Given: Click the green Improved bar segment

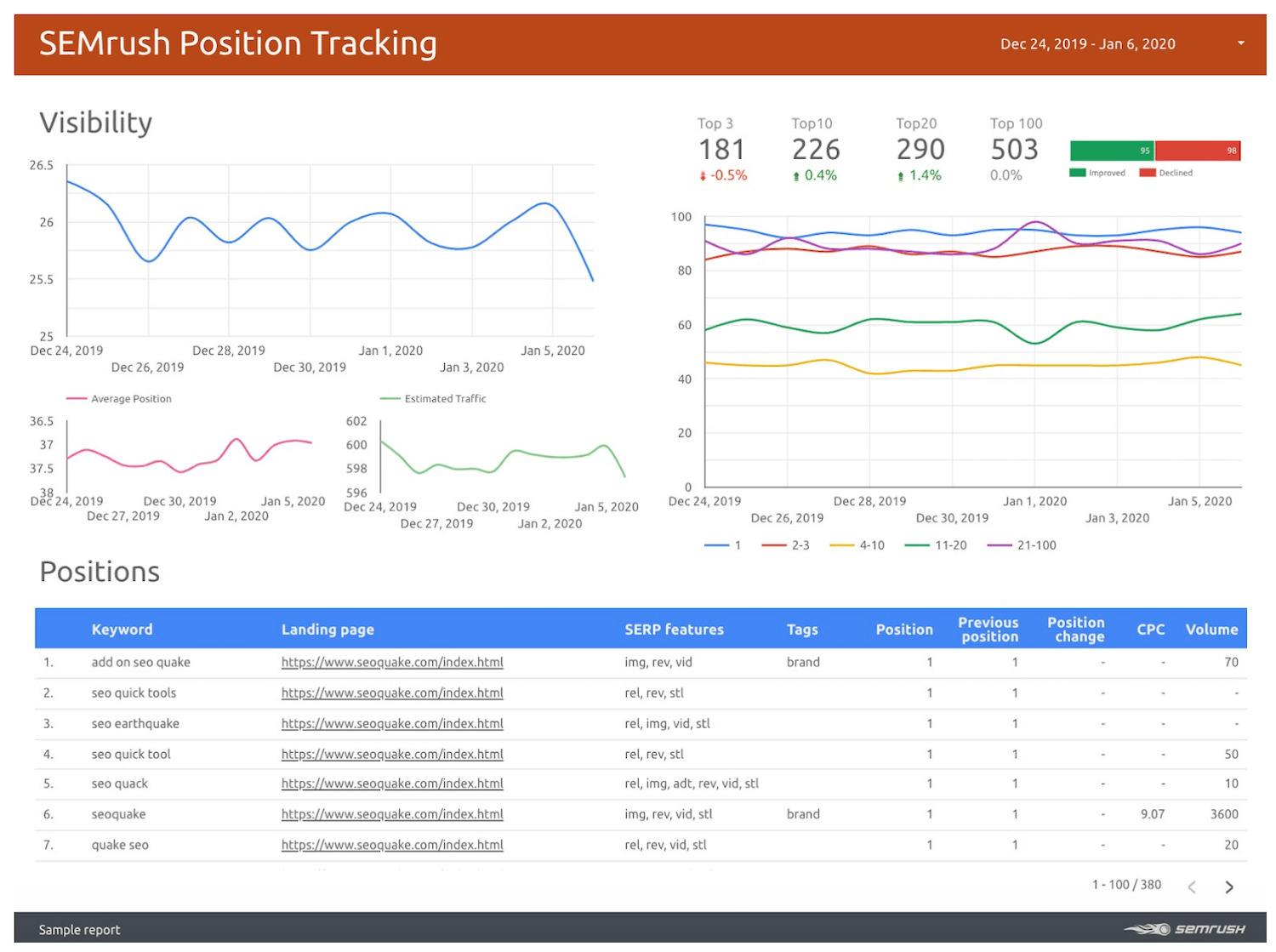Looking at the screenshot, I should [1112, 151].
